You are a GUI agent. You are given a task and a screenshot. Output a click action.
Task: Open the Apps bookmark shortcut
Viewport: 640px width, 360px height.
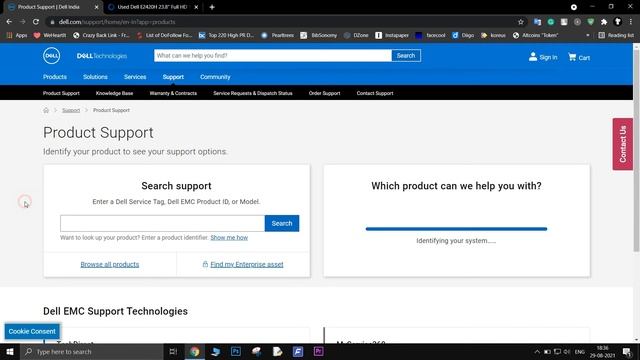pyautogui.click(x=17, y=36)
